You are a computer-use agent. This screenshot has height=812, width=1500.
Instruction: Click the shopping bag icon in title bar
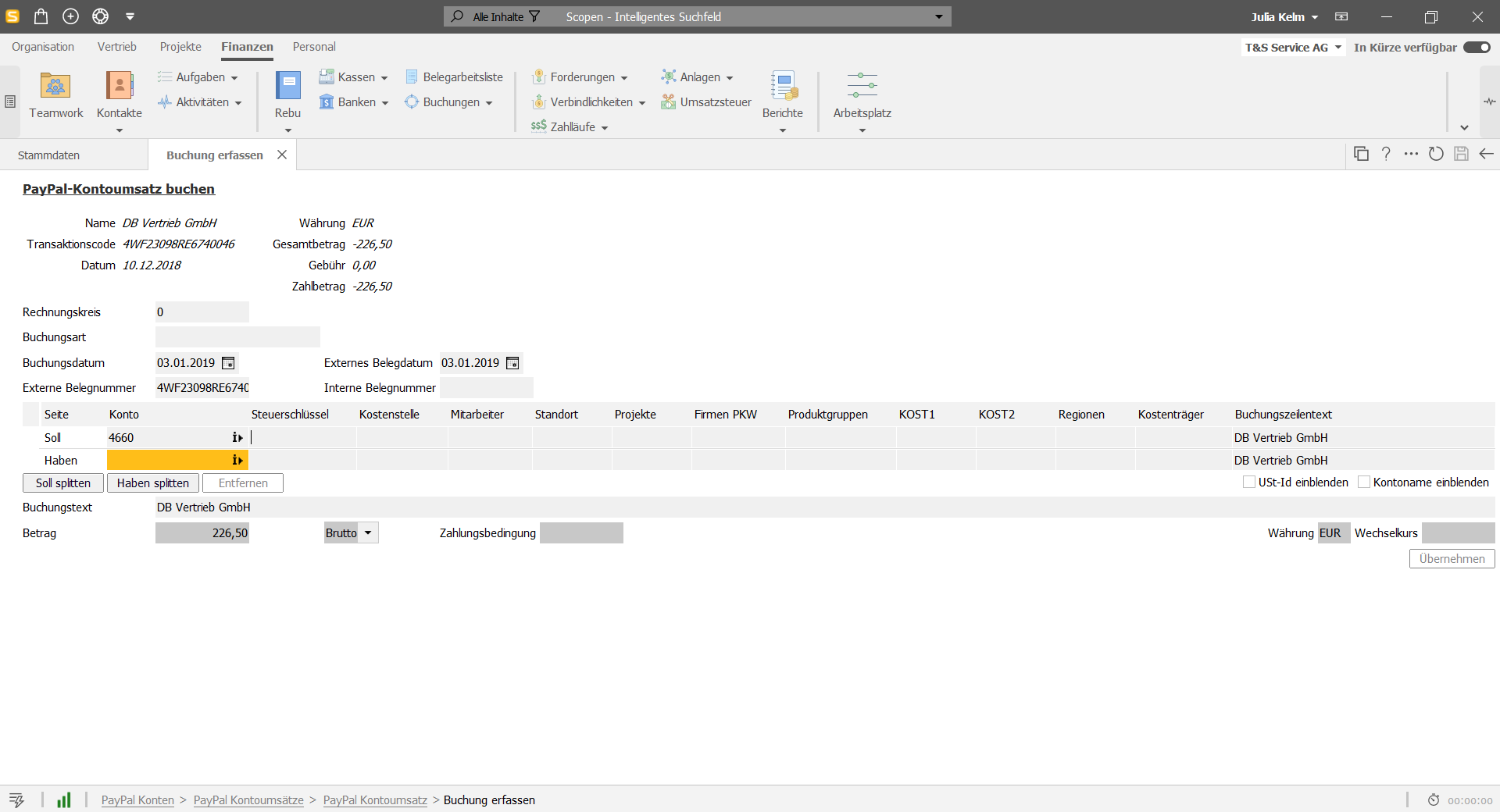point(41,16)
